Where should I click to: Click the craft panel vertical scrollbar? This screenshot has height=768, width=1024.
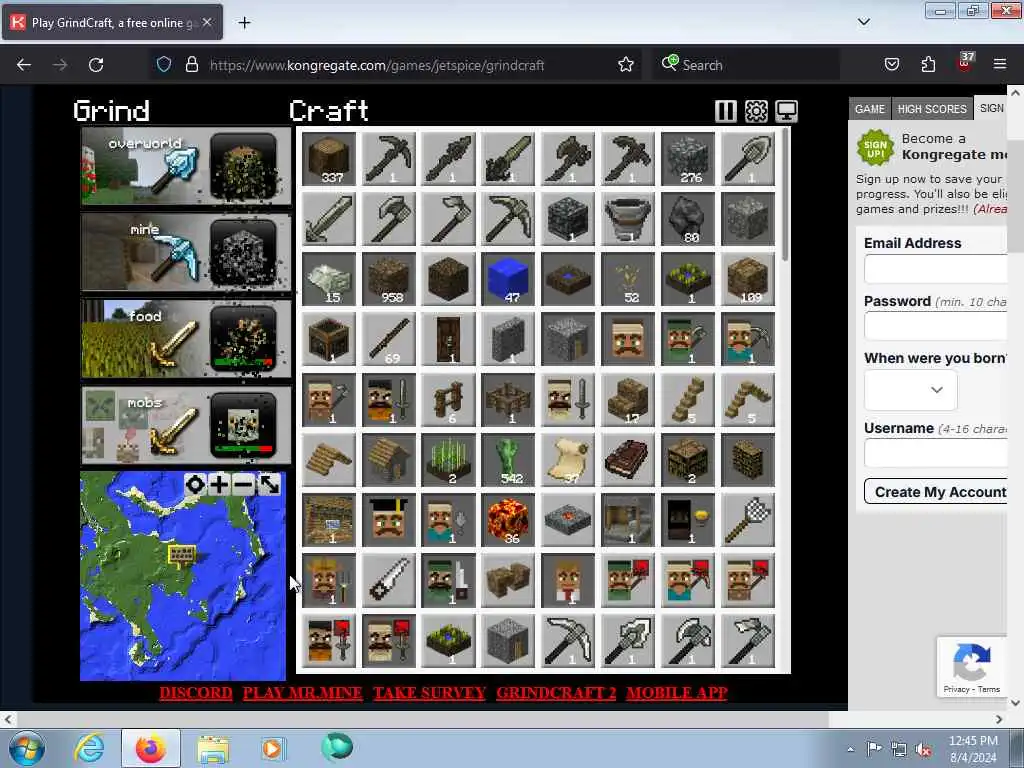784,196
